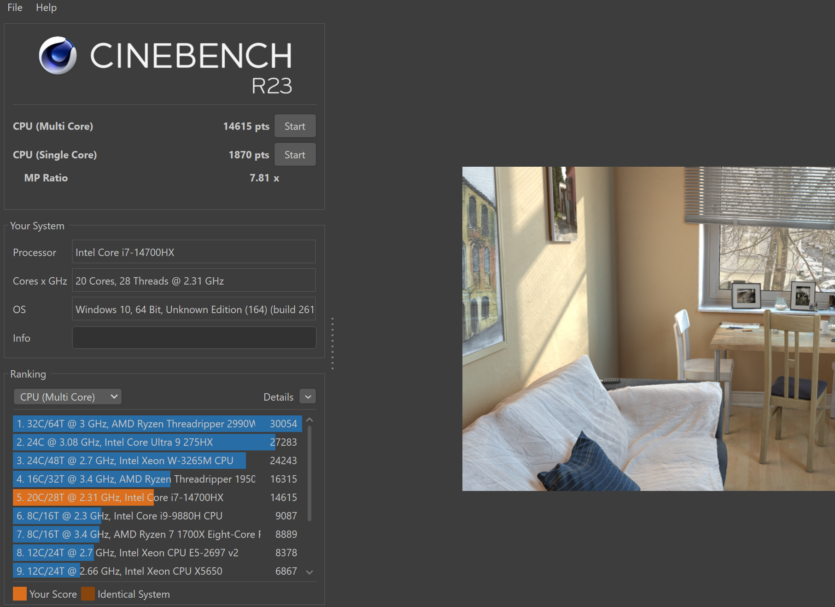Click the 6867 score in the ranking
The width and height of the screenshot is (835, 607).
coord(286,571)
